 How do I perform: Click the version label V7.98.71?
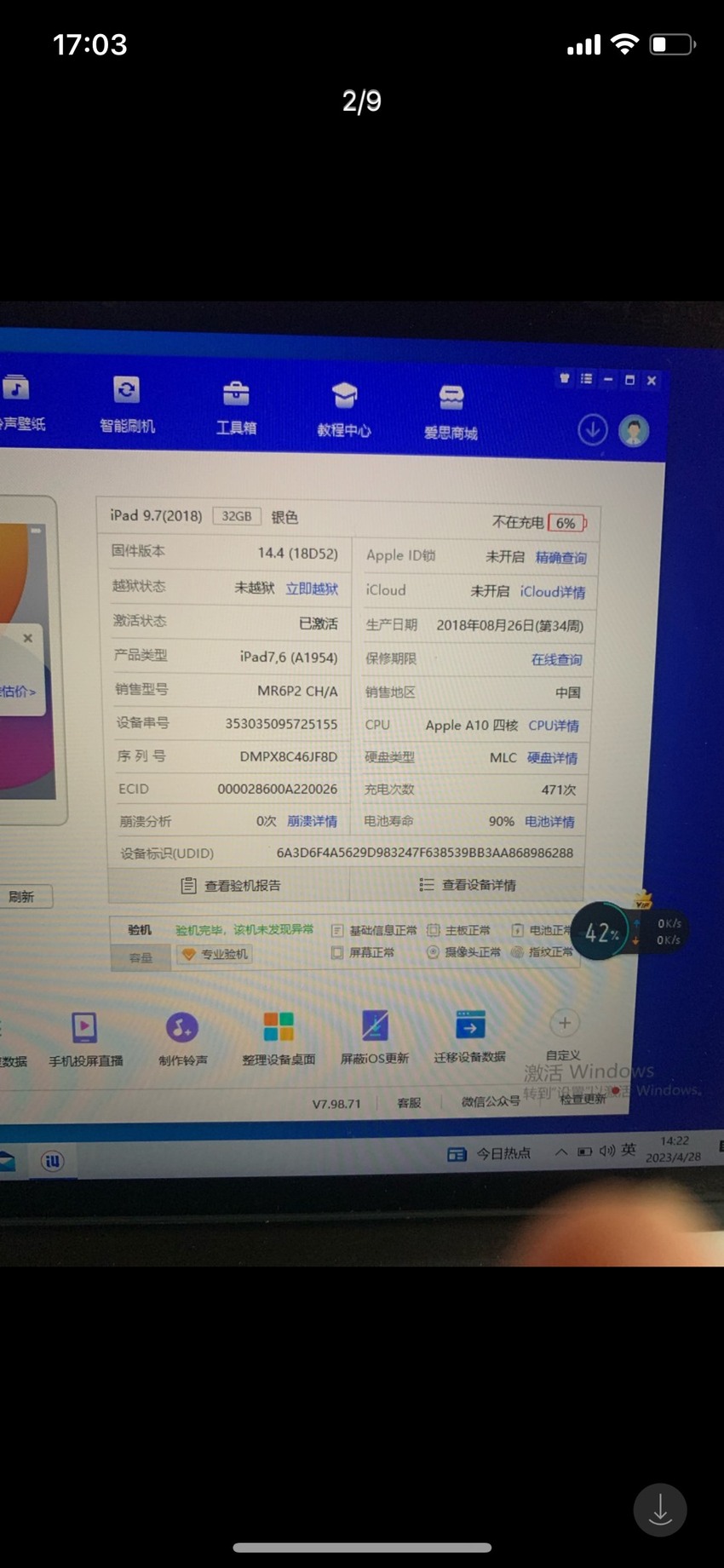tap(336, 1104)
